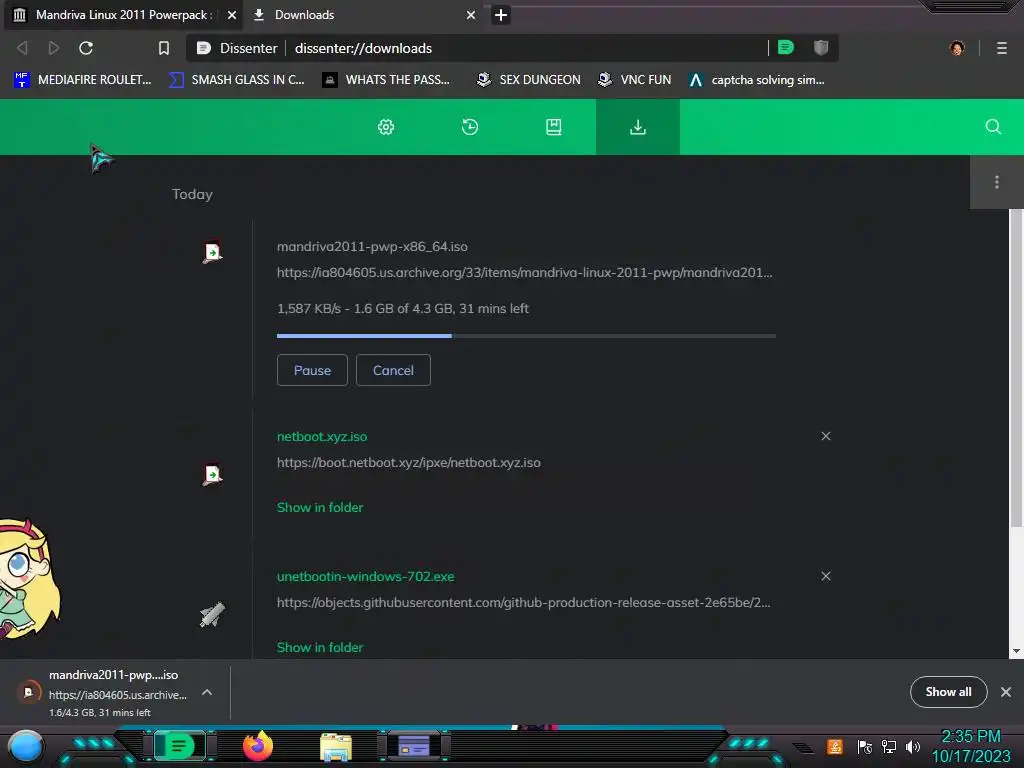Click scrollbar down arrow
The height and width of the screenshot is (768, 1024).
[1016, 651]
